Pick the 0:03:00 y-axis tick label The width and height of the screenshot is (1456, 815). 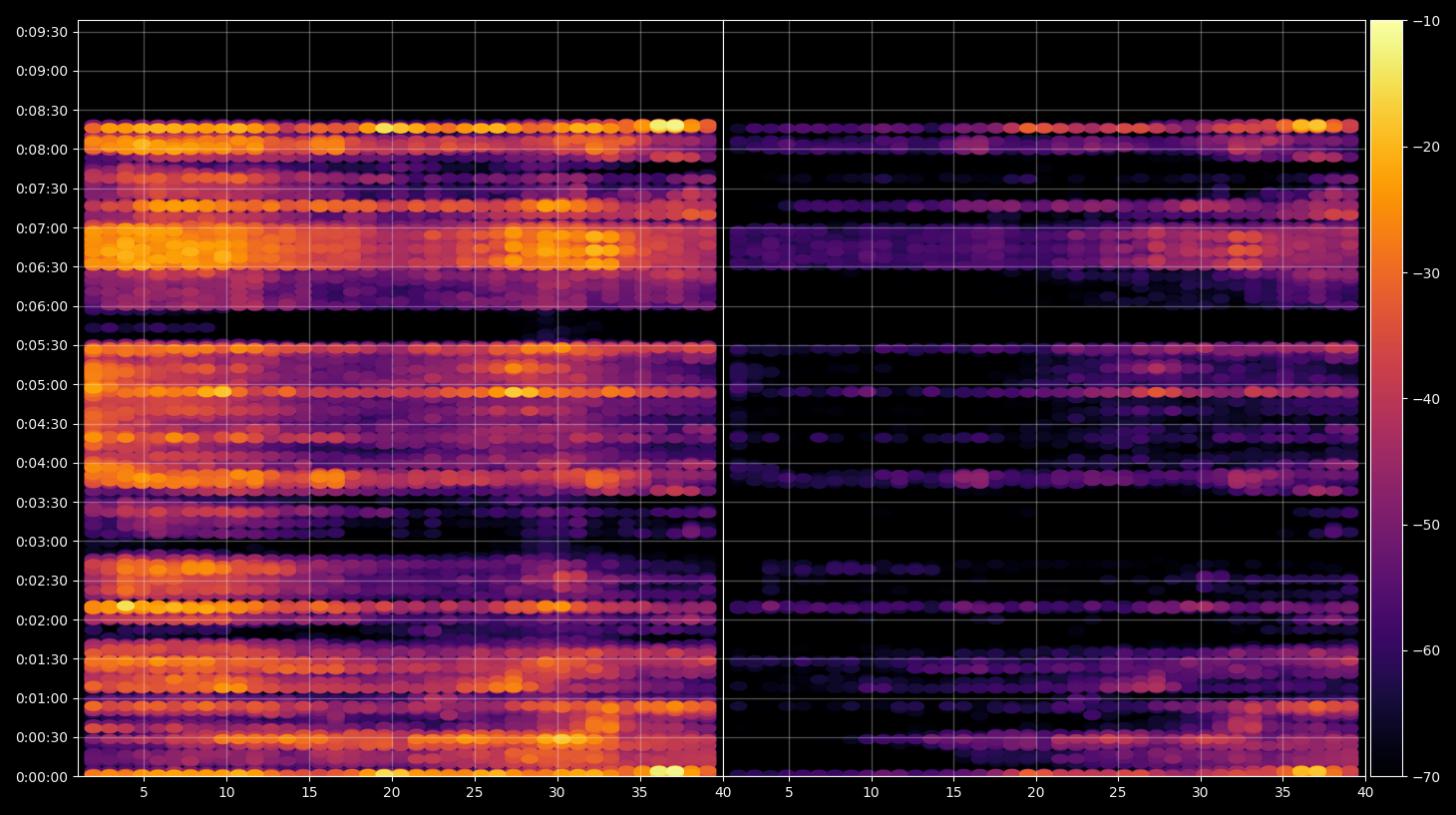(x=42, y=542)
